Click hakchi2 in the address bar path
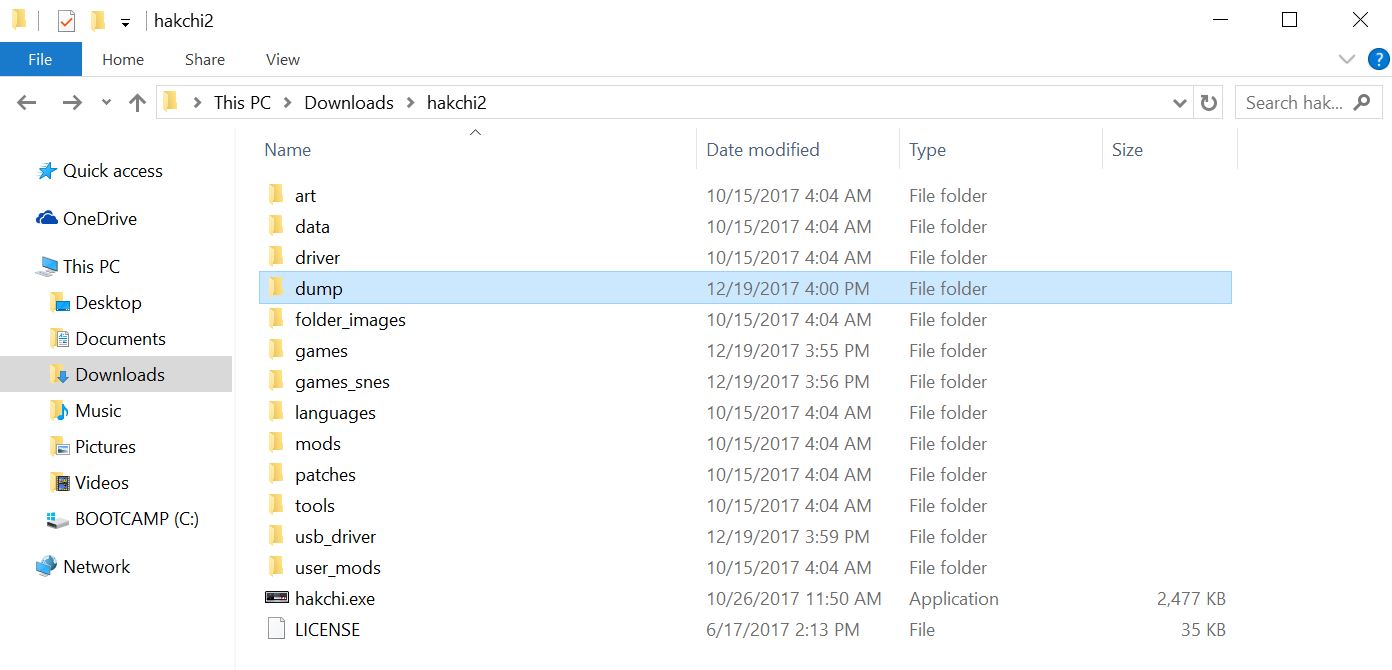Viewport: 1392px width, 670px height. pos(457,102)
